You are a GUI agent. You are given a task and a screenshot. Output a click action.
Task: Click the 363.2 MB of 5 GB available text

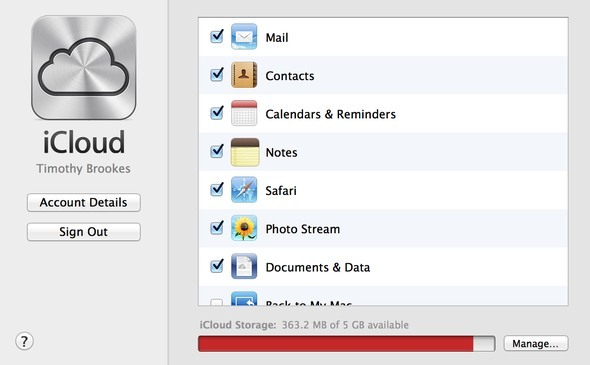click(x=345, y=325)
